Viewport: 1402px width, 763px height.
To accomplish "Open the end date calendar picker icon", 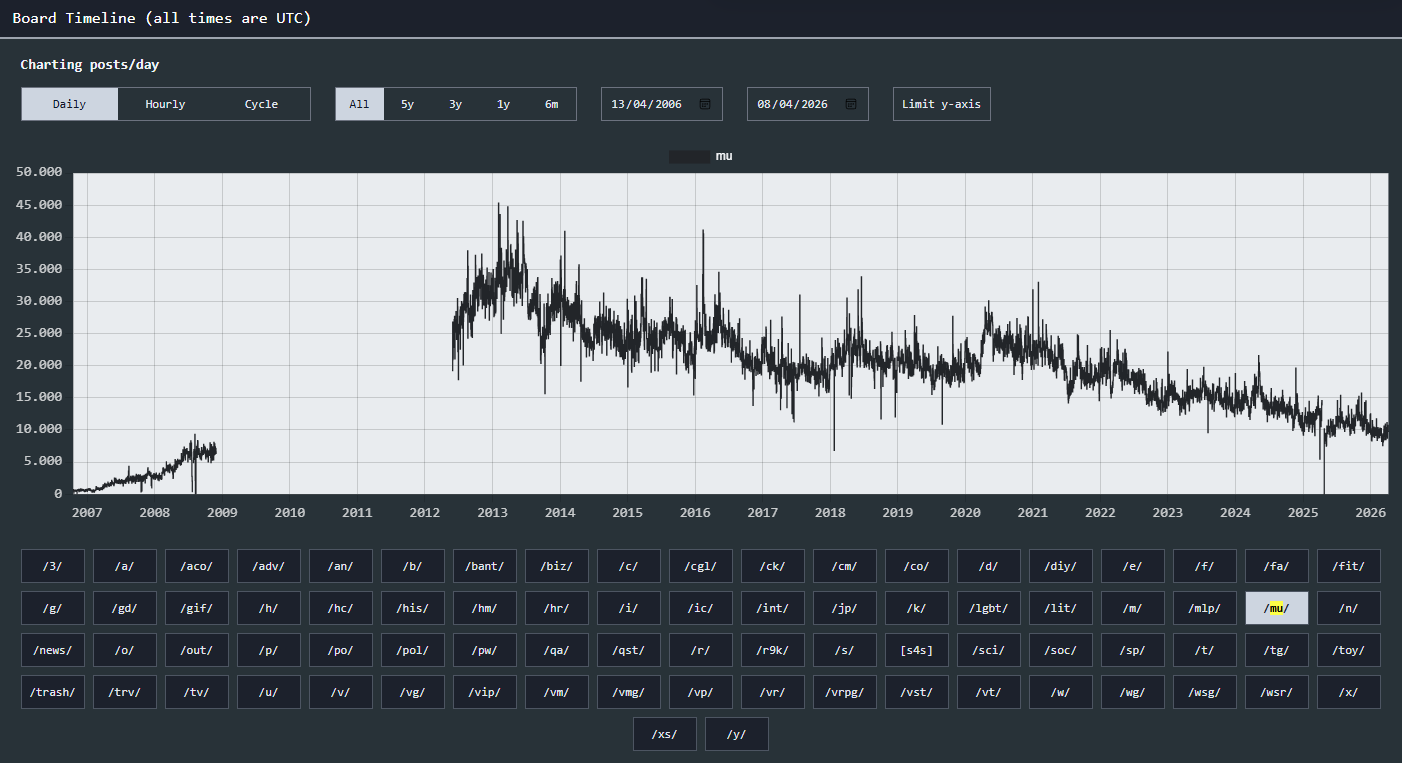I will (851, 104).
